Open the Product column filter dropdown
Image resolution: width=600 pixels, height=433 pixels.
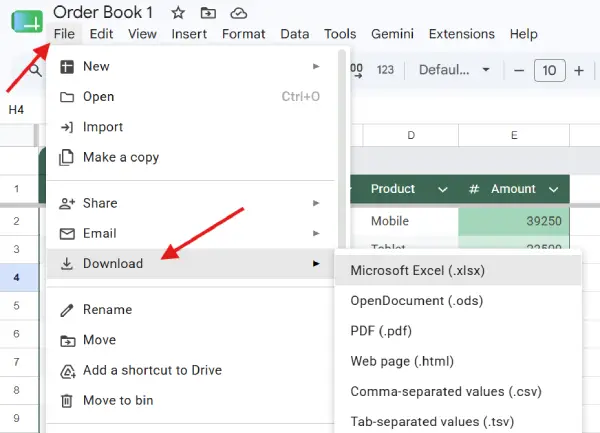point(443,189)
